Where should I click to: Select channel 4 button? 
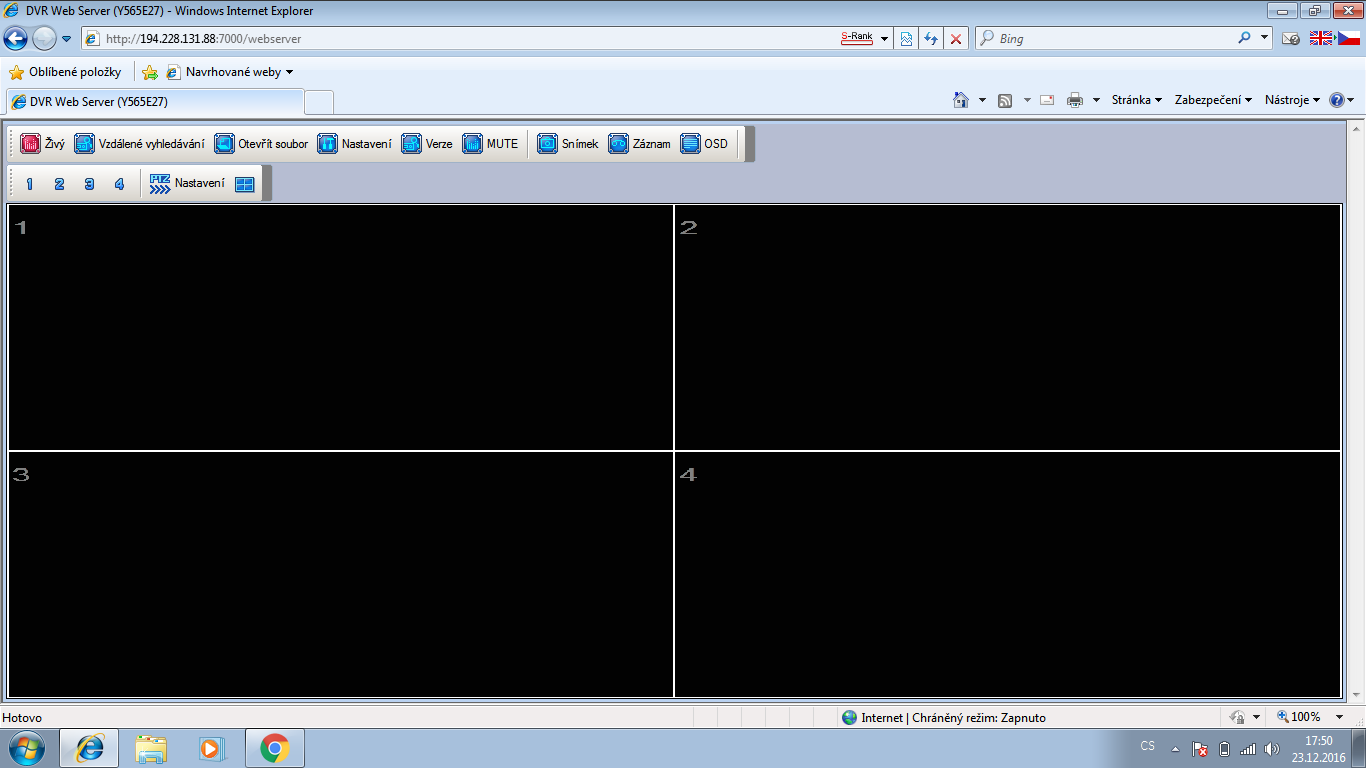[x=119, y=184]
